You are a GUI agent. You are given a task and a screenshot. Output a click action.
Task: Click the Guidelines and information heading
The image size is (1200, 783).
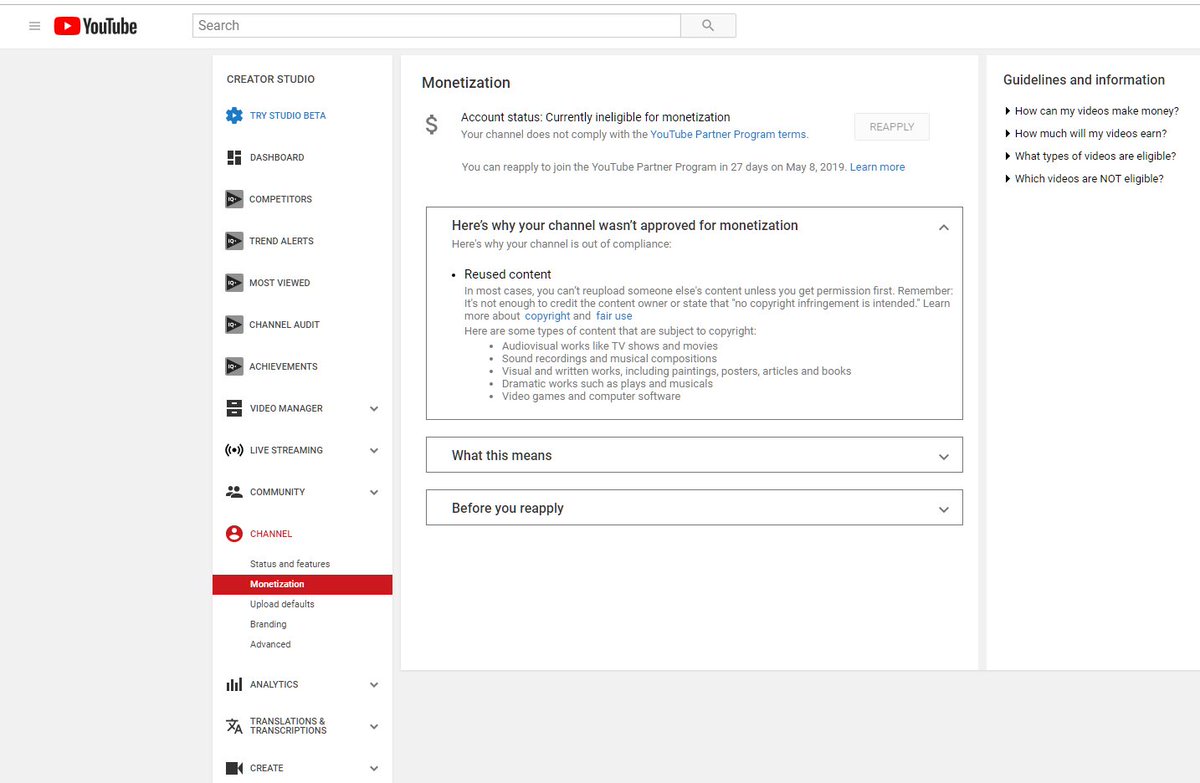click(x=1084, y=80)
